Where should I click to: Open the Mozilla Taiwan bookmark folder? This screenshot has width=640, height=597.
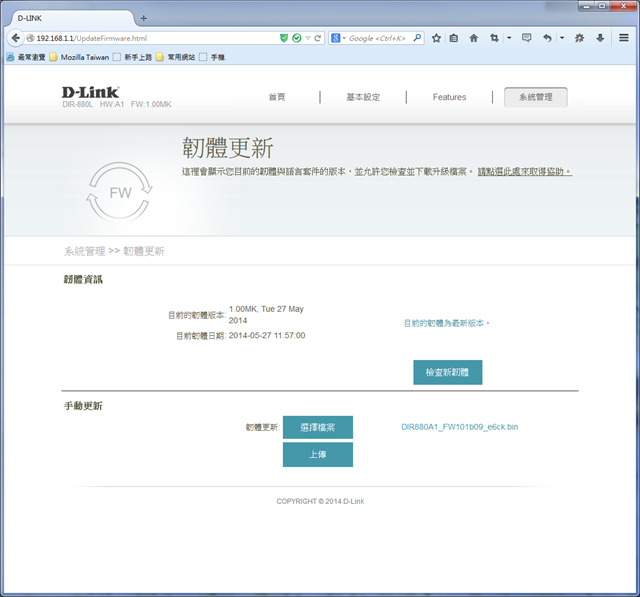point(80,57)
